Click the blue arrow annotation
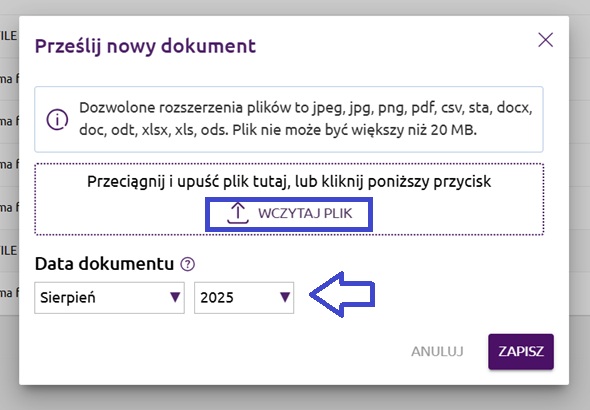 tap(342, 294)
